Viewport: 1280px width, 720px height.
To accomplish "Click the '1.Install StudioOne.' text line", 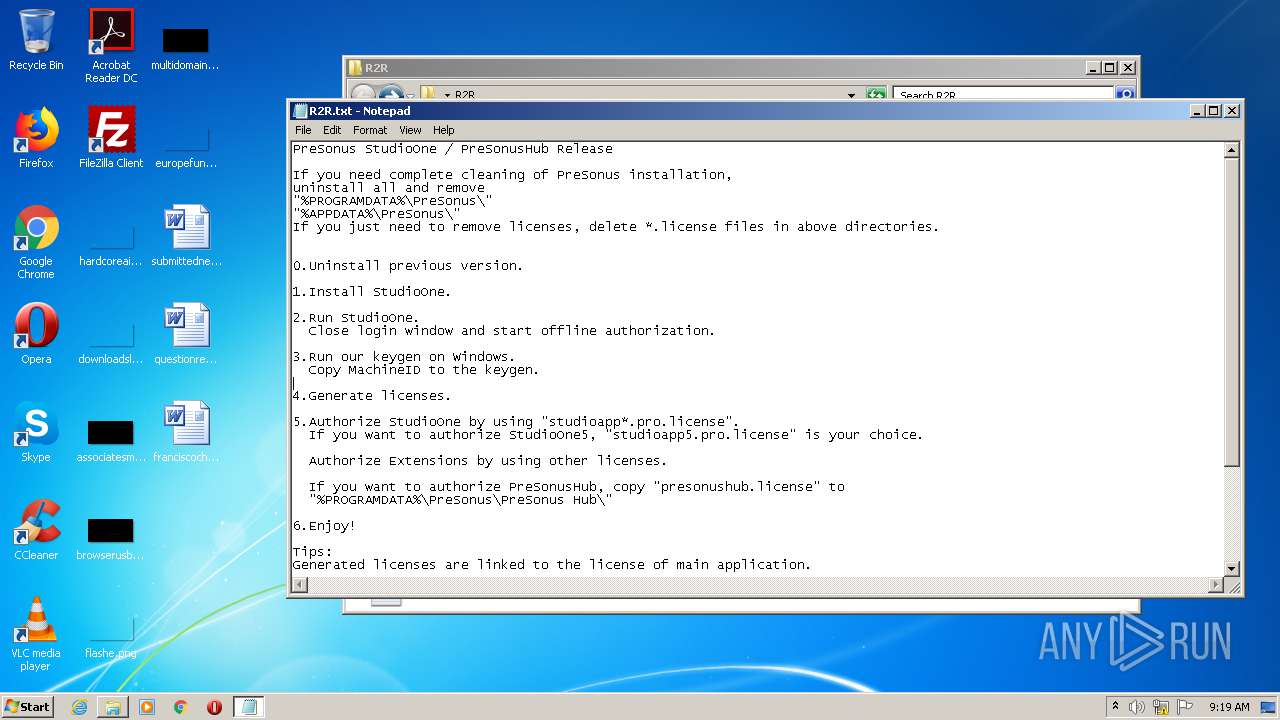I will coord(372,291).
